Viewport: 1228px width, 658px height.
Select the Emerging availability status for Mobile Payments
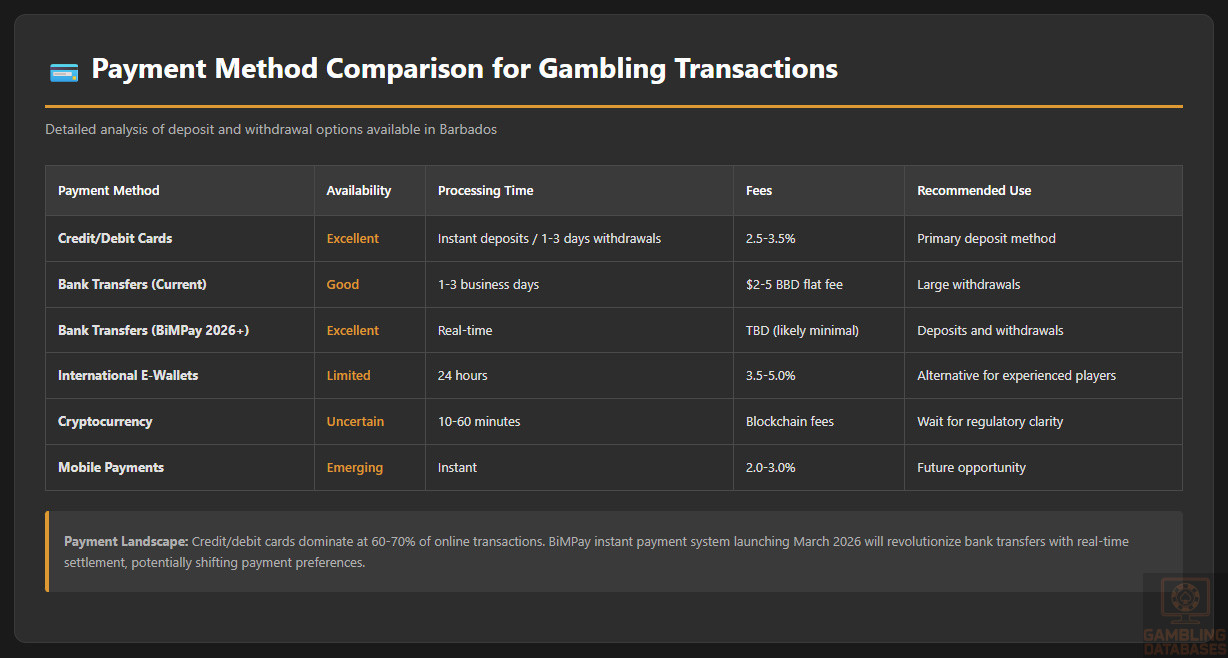pos(354,468)
